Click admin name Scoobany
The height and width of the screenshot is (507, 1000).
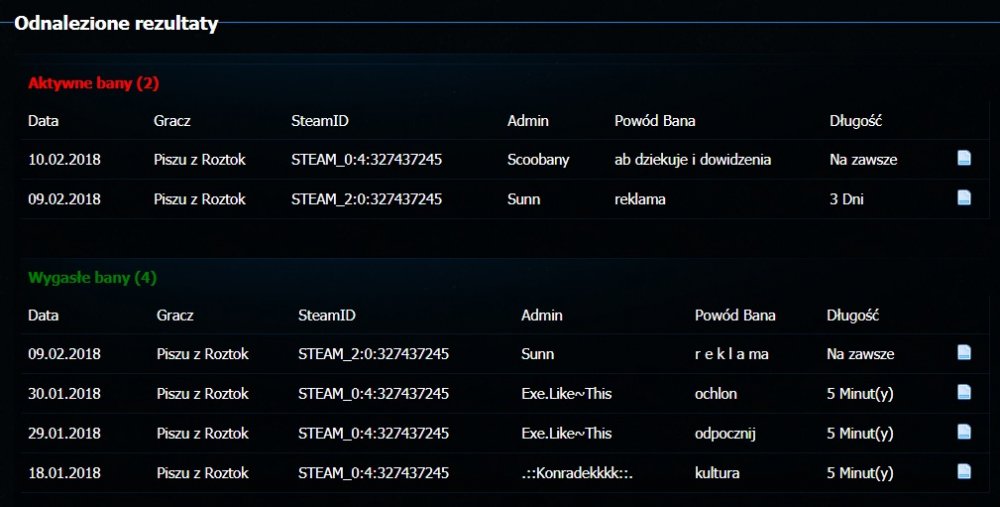538,159
